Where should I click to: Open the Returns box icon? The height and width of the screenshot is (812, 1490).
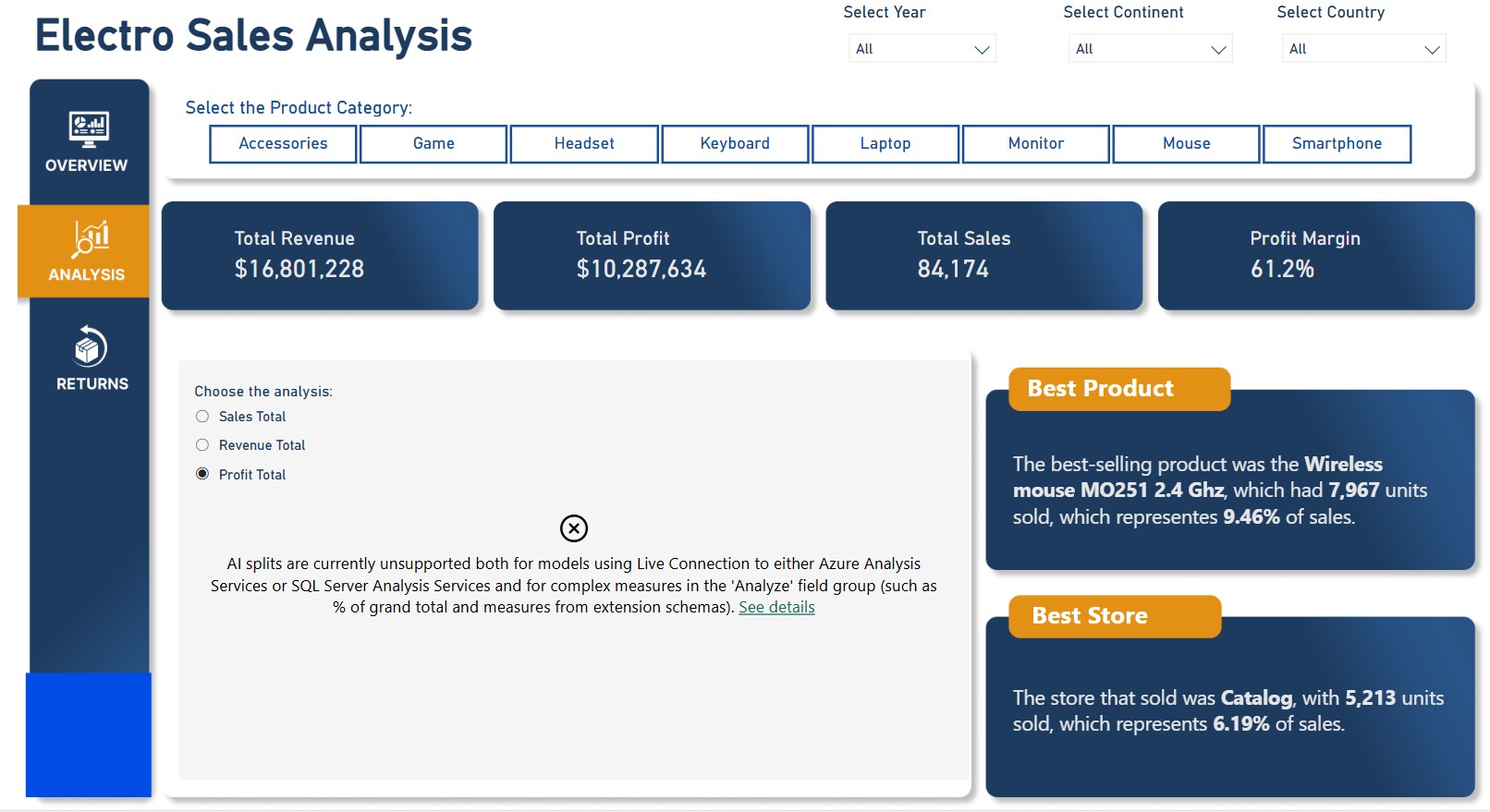point(91,348)
